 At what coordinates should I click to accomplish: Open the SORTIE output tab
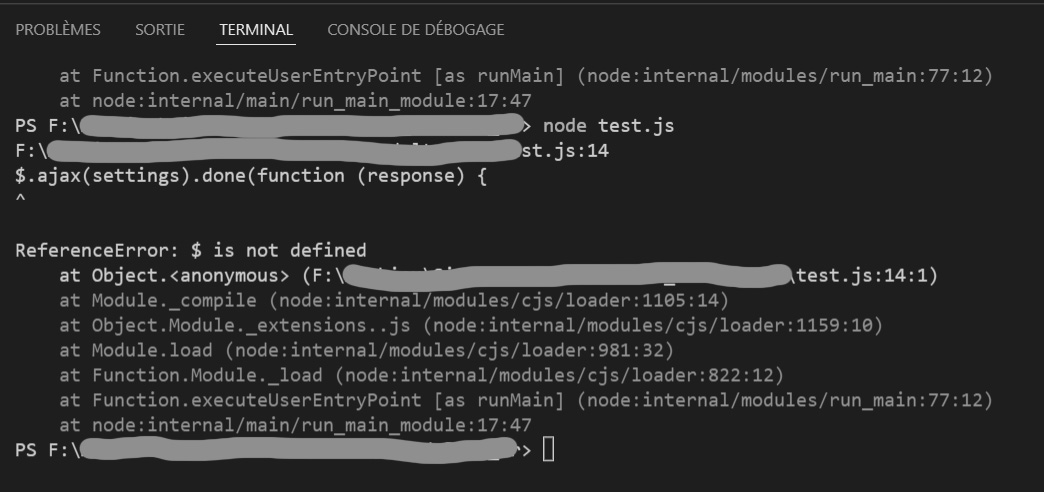click(160, 30)
